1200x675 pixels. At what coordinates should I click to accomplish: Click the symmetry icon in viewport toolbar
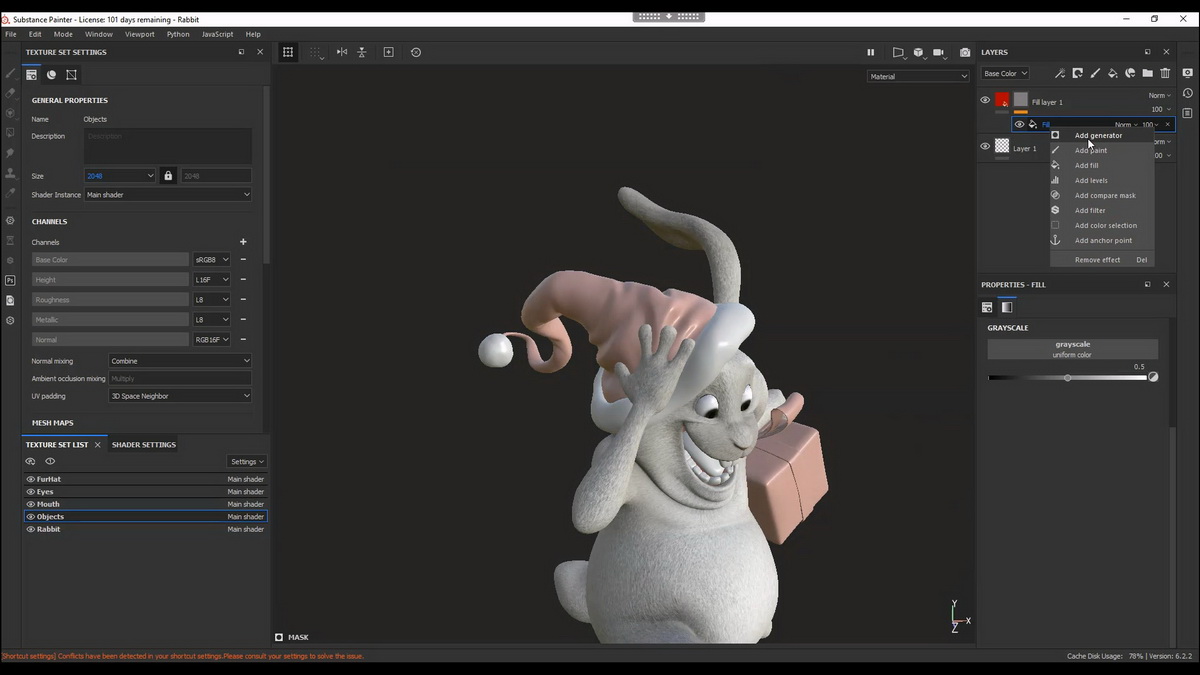pos(342,52)
